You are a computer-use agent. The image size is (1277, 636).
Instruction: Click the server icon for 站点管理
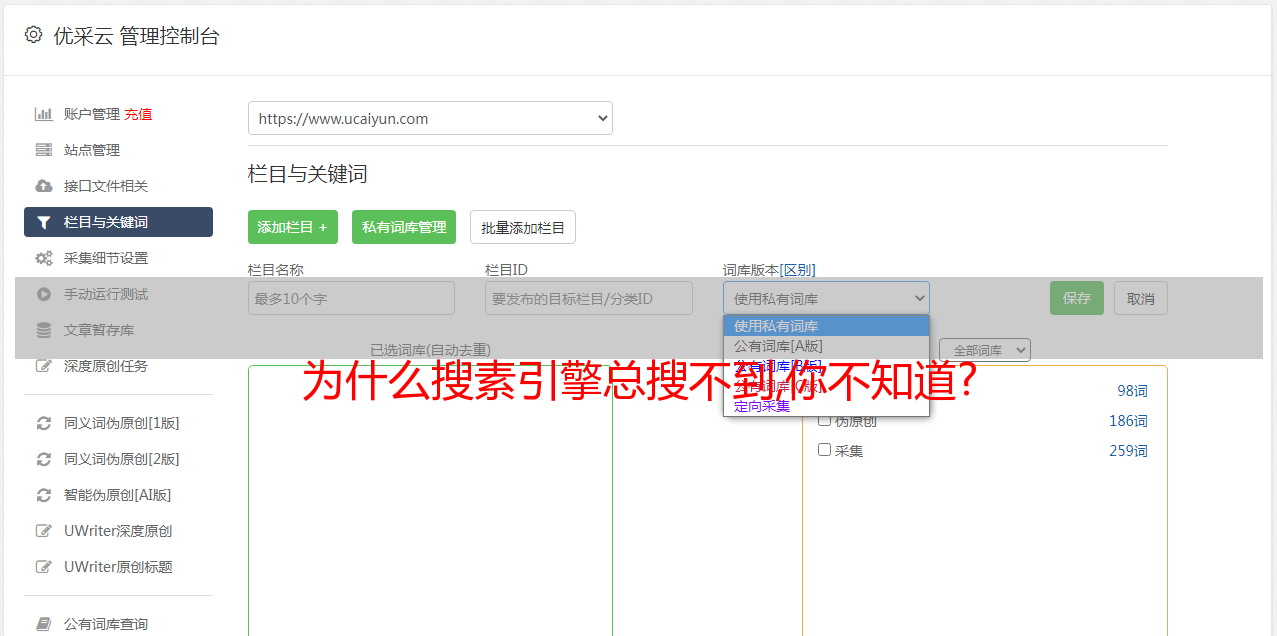[x=44, y=150]
